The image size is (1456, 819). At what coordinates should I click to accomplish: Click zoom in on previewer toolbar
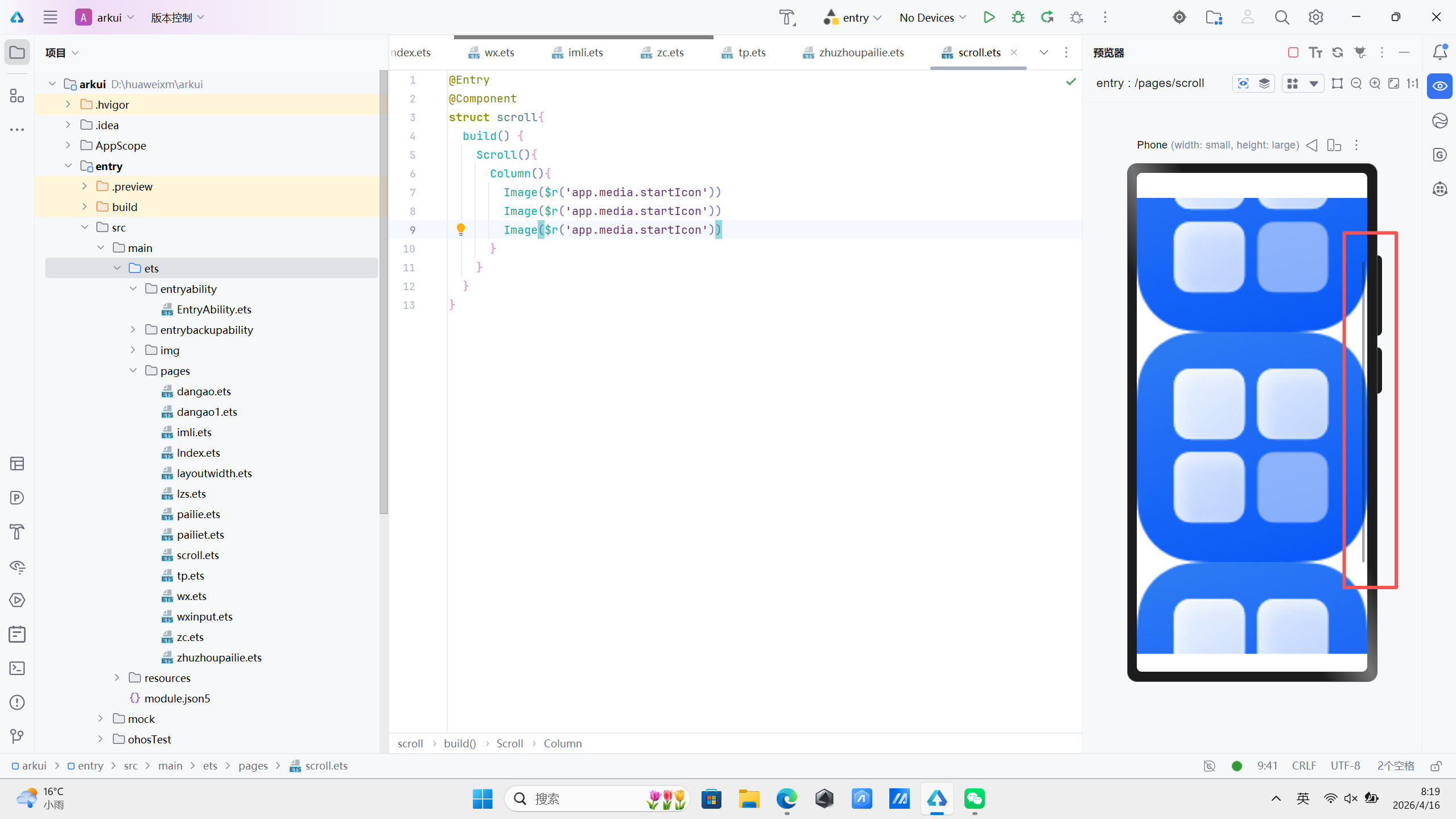pyautogui.click(x=1375, y=84)
